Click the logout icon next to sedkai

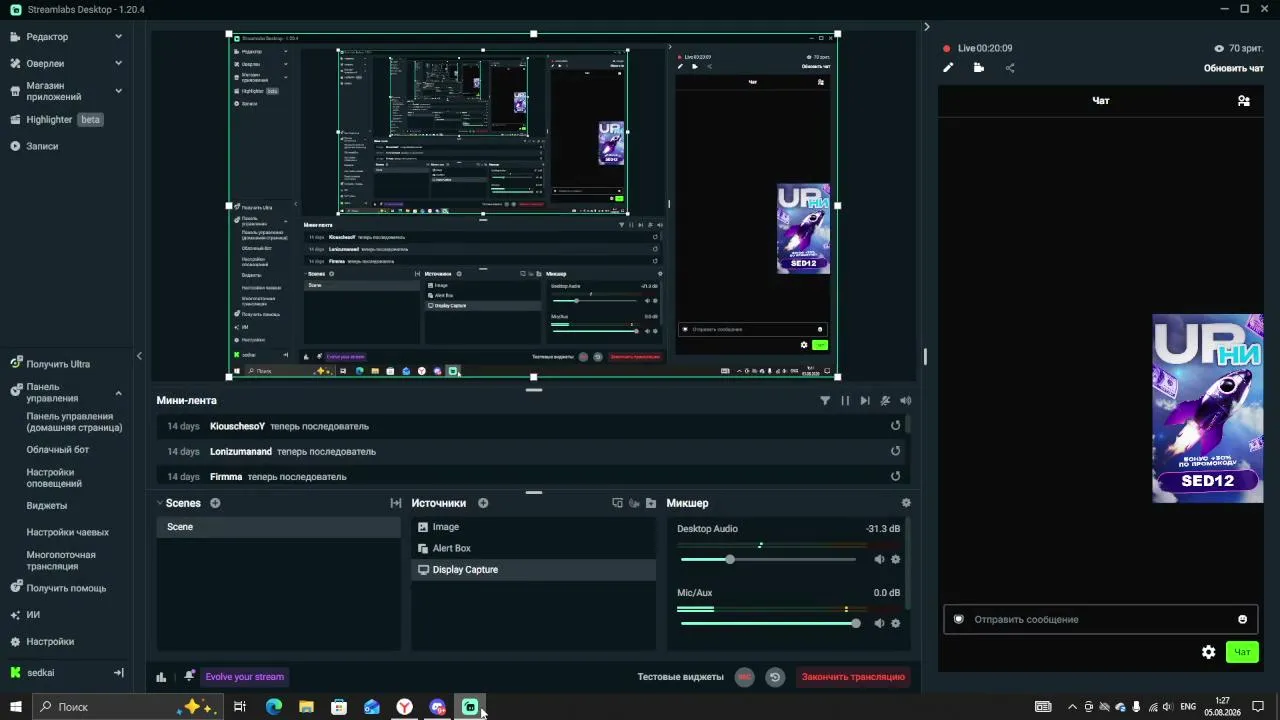118,673
